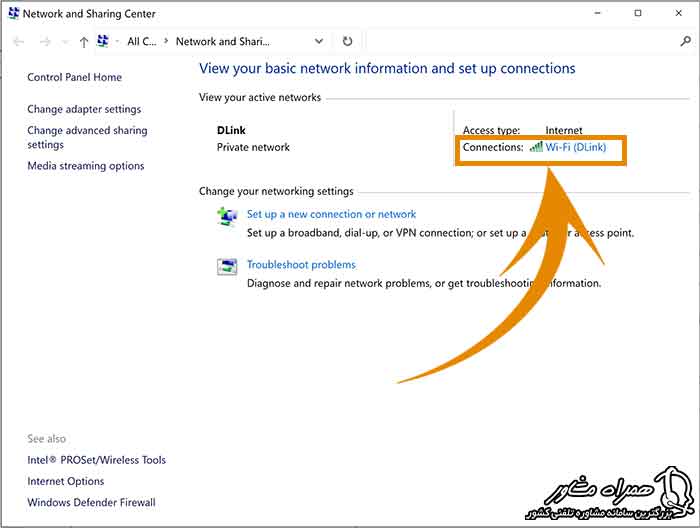This screenshot has height=528, width=700.
Task: Click the Forward navigation arrow
Action: [x=45, y=42]
